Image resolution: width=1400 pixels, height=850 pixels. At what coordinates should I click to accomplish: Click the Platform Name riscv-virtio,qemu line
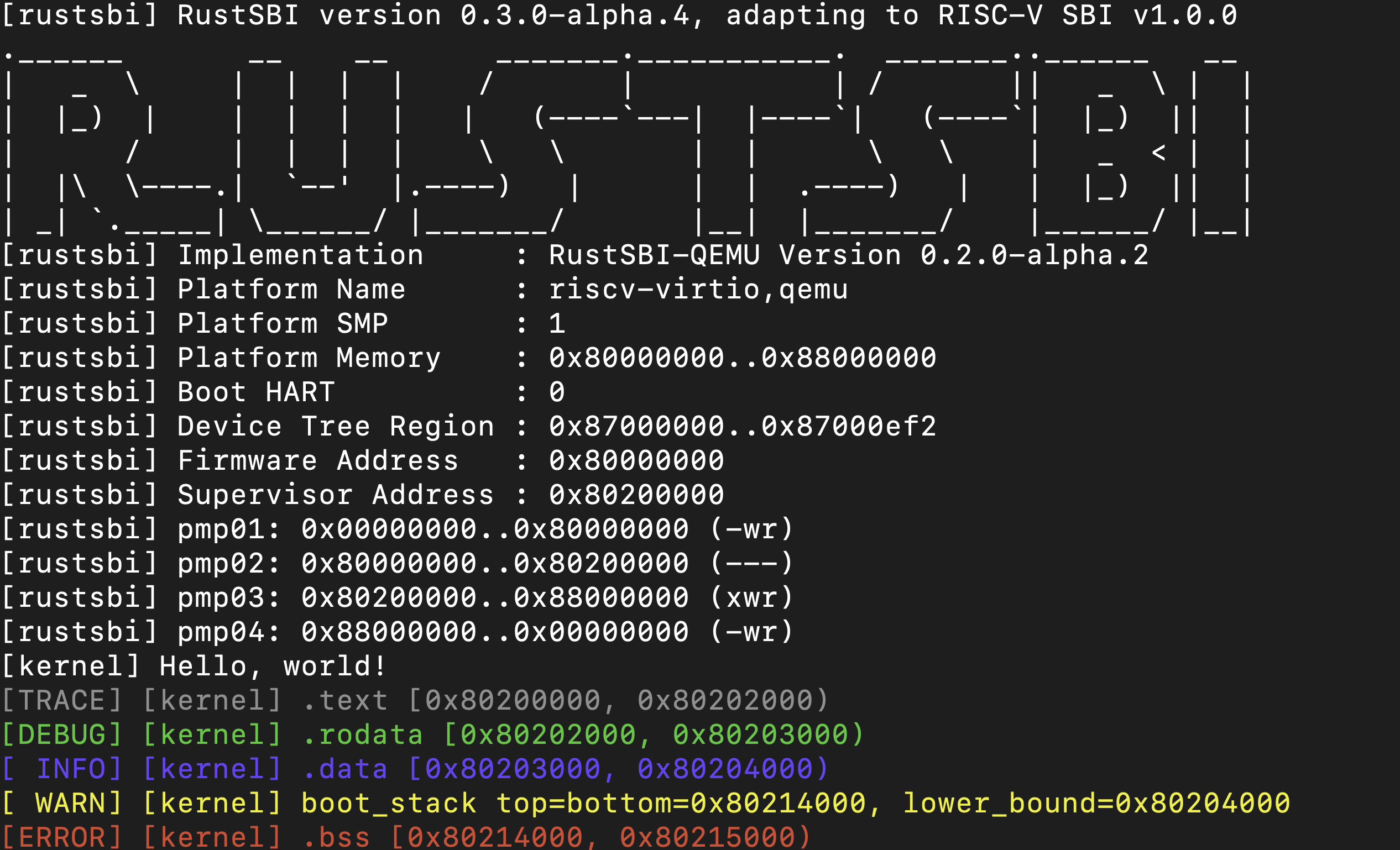425,290
